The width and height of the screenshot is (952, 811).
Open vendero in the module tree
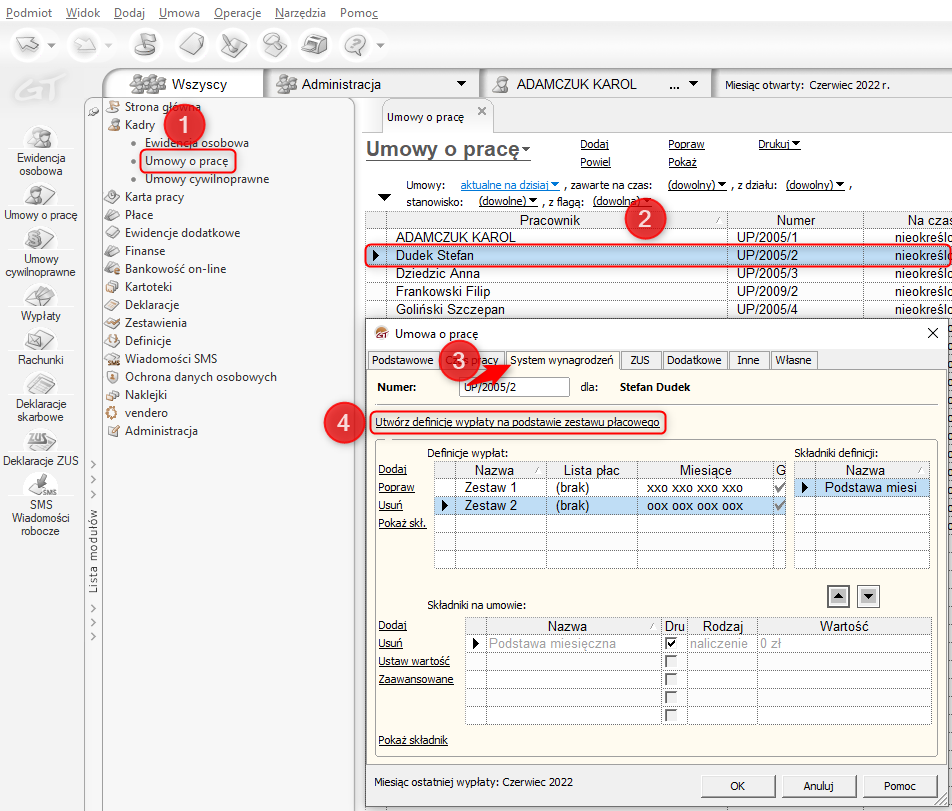tap(146, 413)
